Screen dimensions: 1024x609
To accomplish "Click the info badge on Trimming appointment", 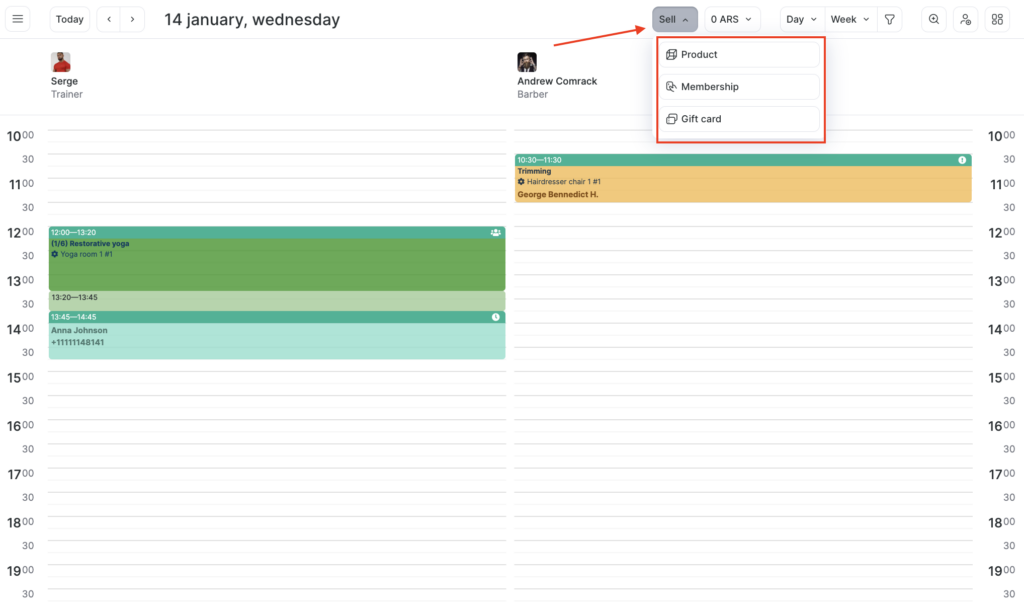I will click(x=962, y=160).
